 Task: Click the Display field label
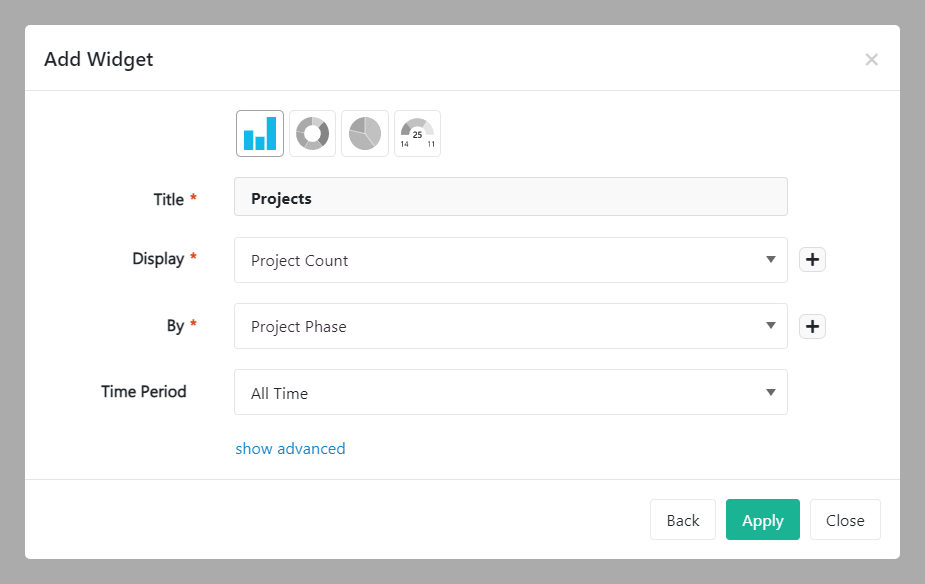(158, 259)
